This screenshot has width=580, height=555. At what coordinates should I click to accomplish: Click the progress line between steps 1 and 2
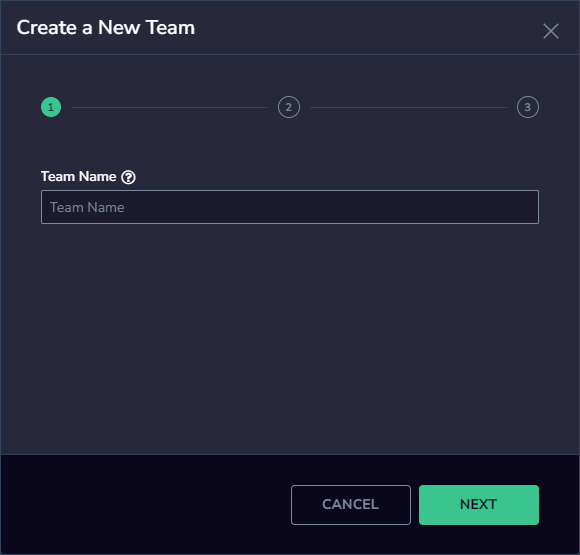click(169, 108)
